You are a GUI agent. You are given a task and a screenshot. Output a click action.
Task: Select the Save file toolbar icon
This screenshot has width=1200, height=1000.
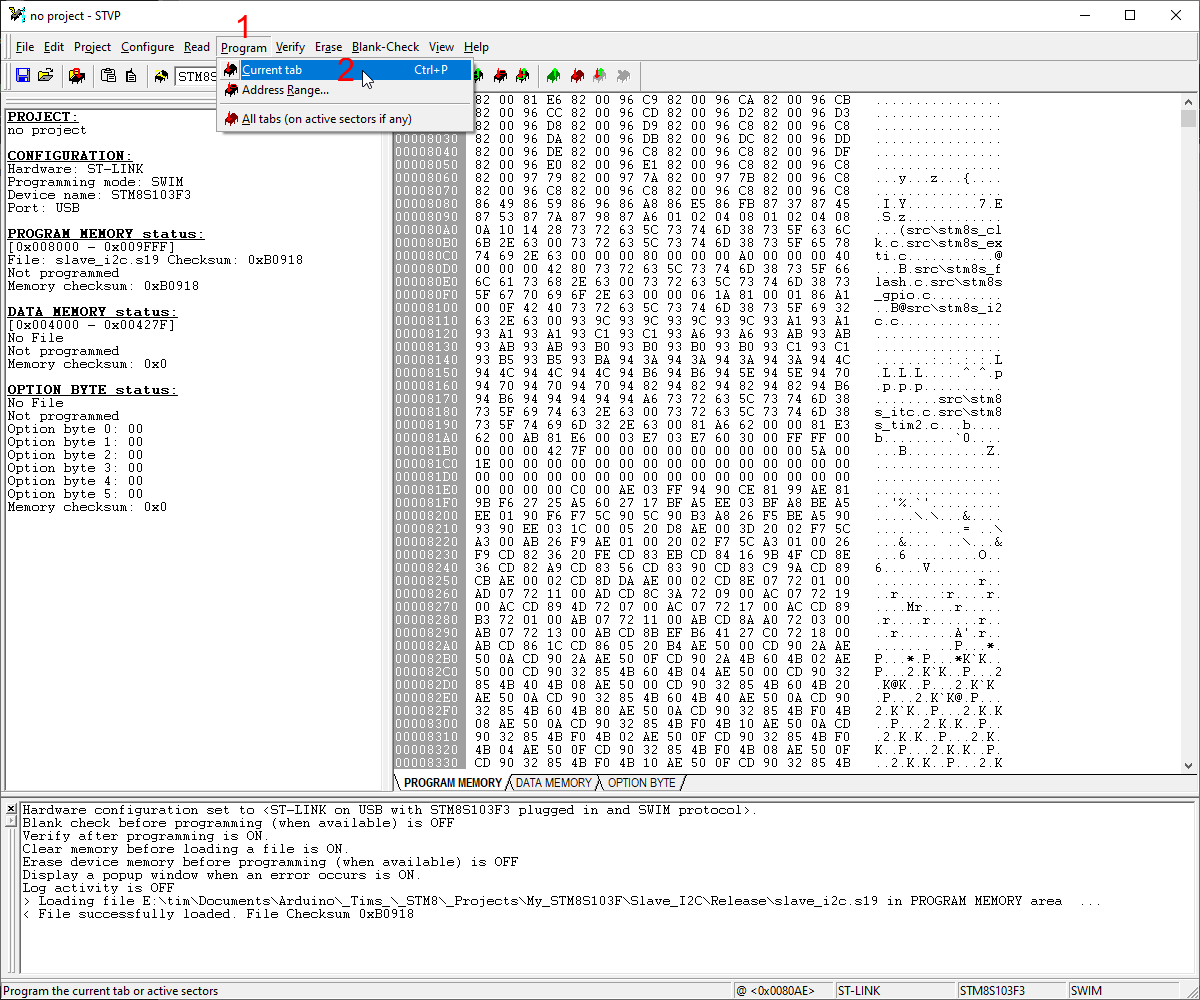tap(22, 75)
